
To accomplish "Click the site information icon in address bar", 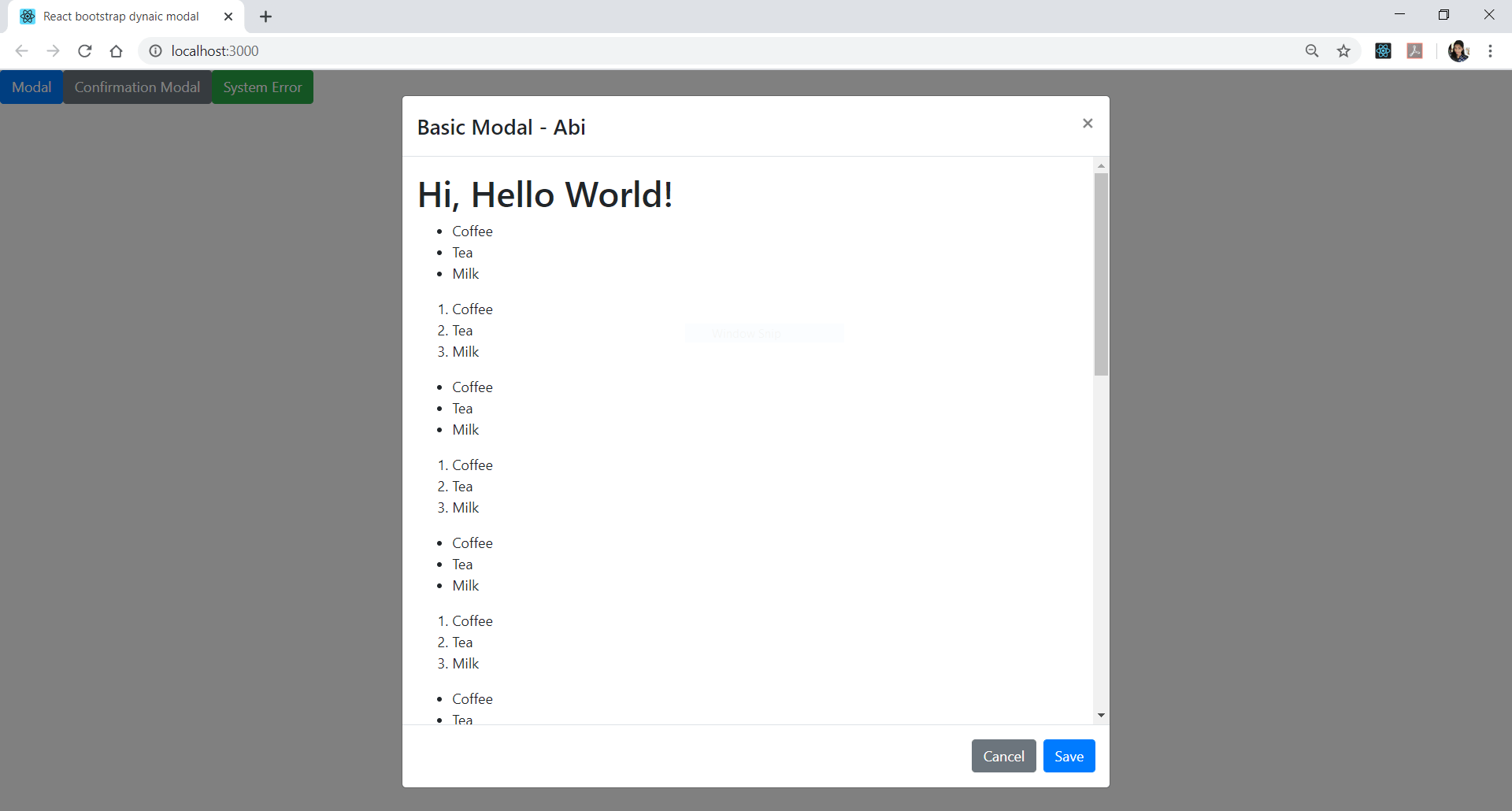I will (155, 50).
